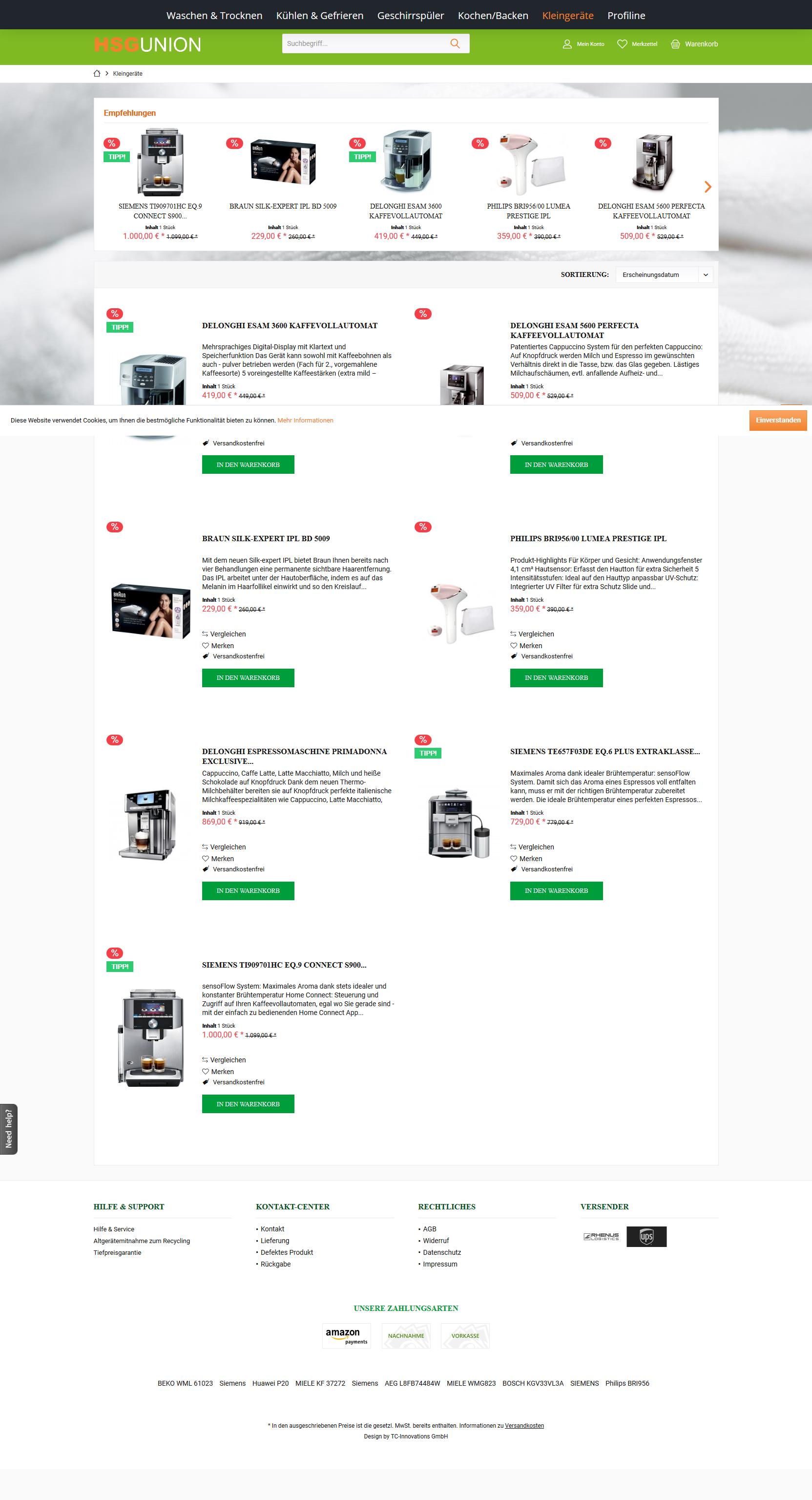Open Kleingeräte menu item
The image size is (812, 1500).
pos(567,16)
